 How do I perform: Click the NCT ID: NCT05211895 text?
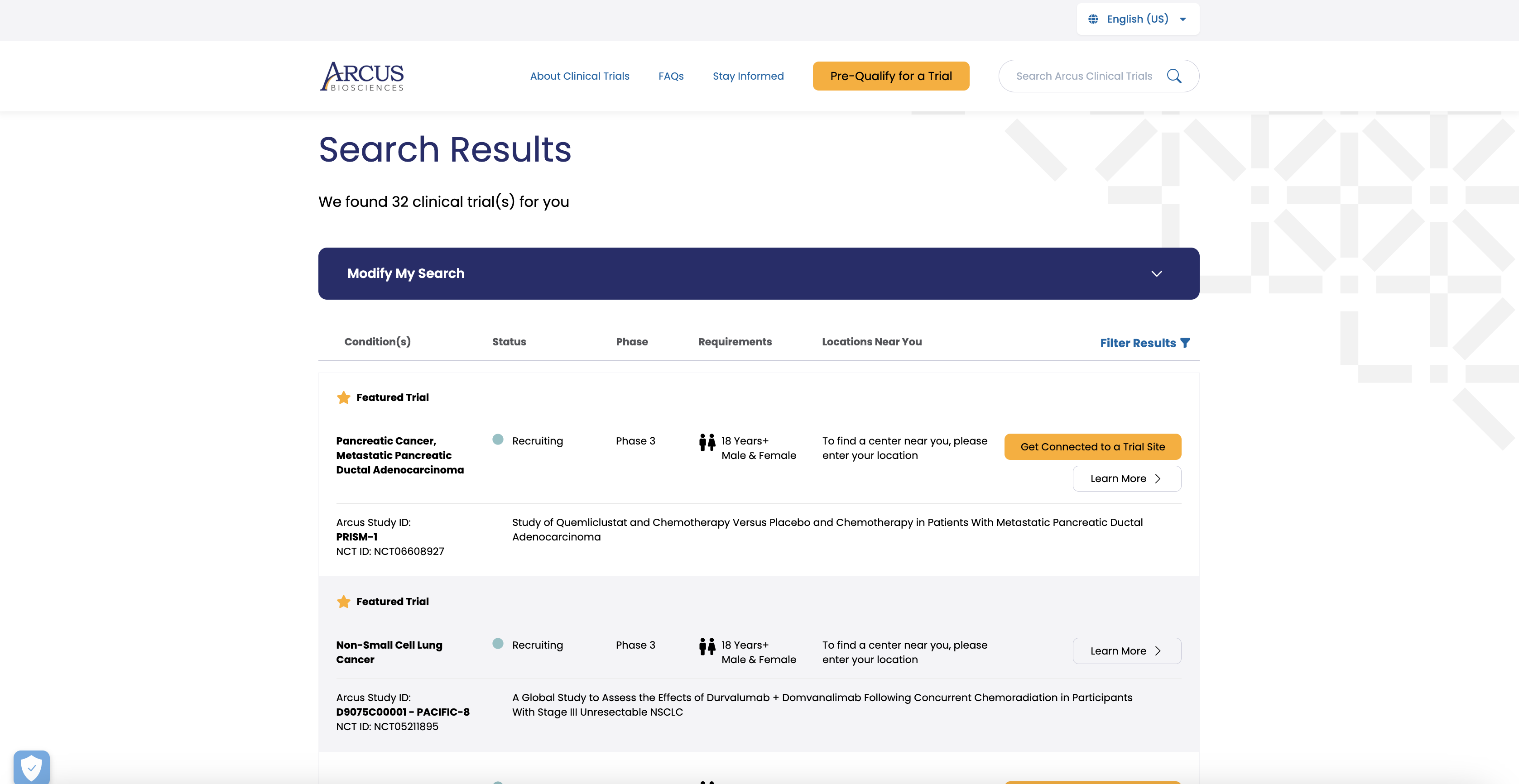tap(387, 727)
